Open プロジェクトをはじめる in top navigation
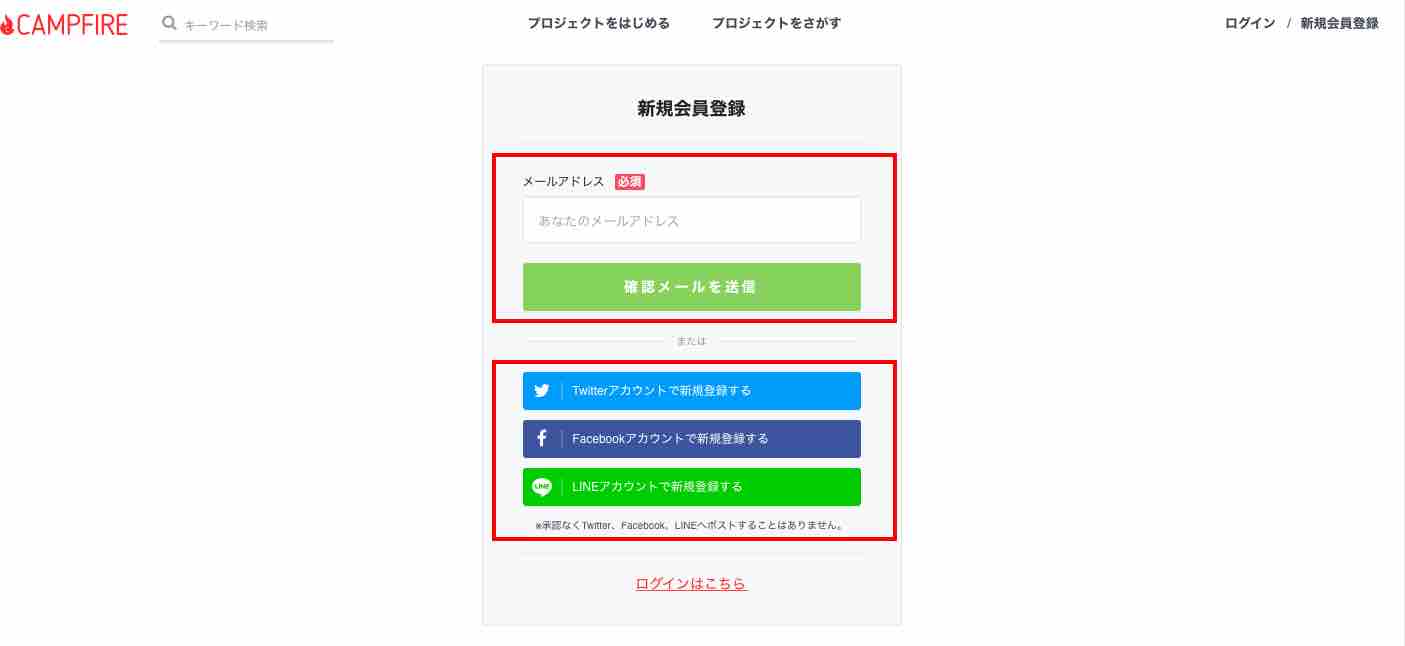The height and width of the screenshot is (646, 1405). pos(599,23)
